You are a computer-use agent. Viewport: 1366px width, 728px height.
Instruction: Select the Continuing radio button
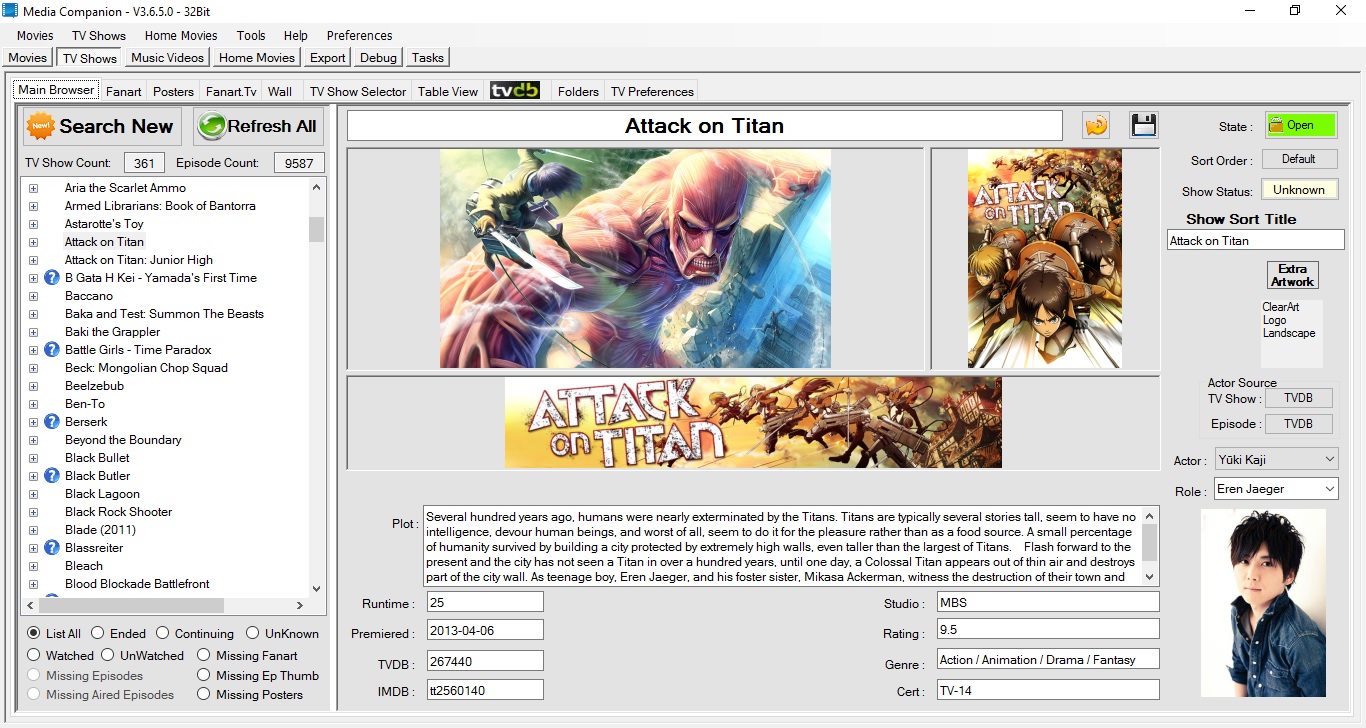tap(162, 633)
